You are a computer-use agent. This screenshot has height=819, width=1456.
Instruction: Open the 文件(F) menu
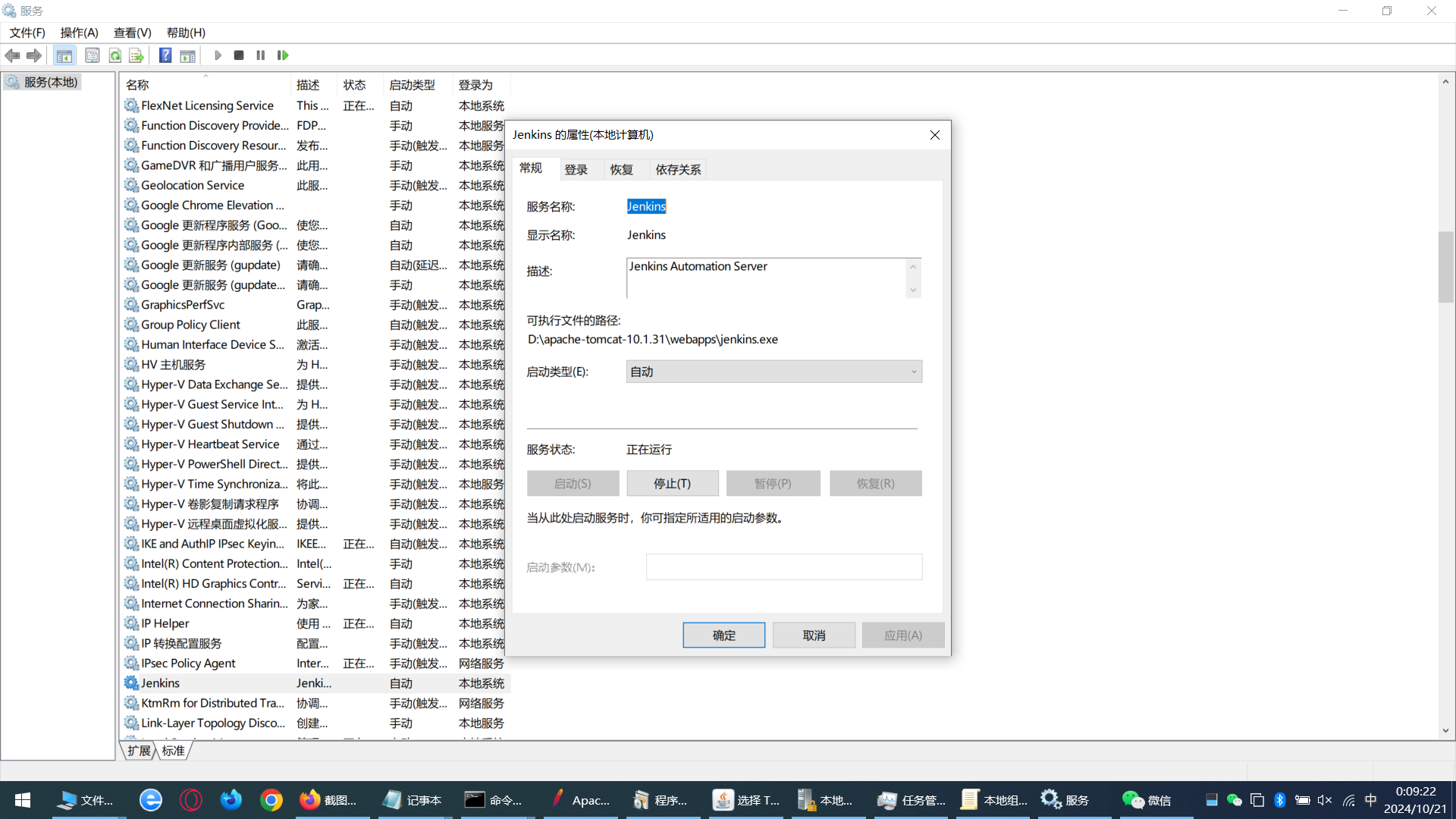pos(27,33)
